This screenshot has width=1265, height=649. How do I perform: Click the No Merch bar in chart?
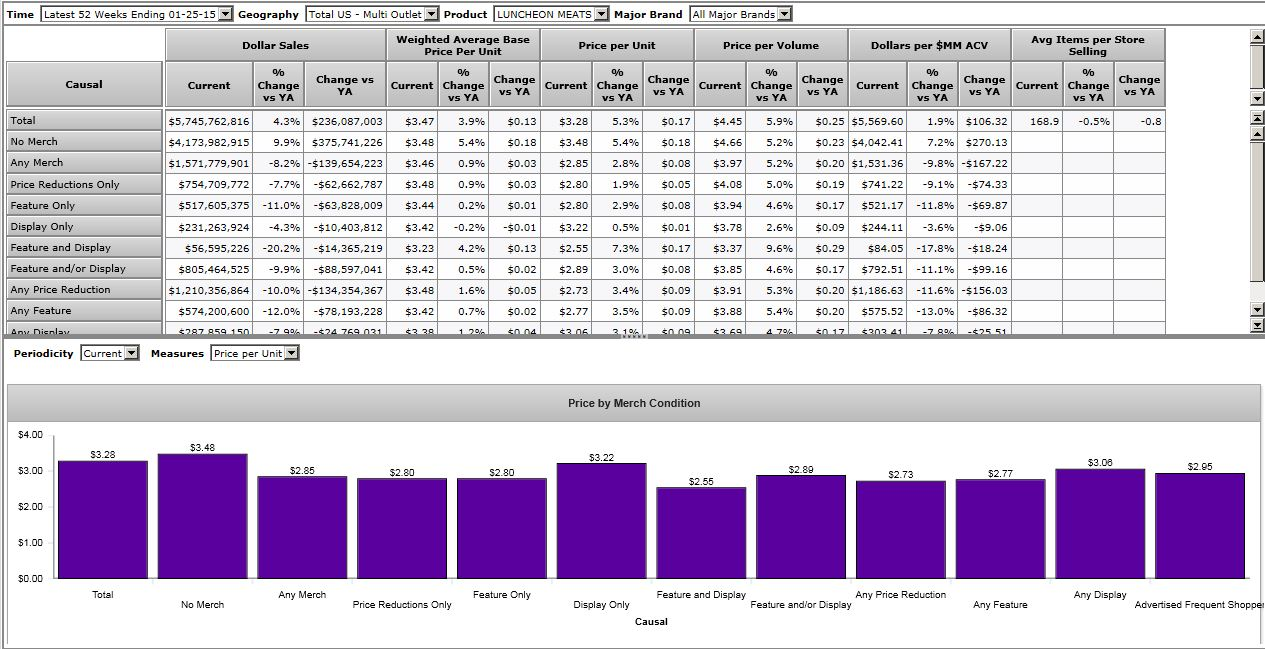(202, 516)
